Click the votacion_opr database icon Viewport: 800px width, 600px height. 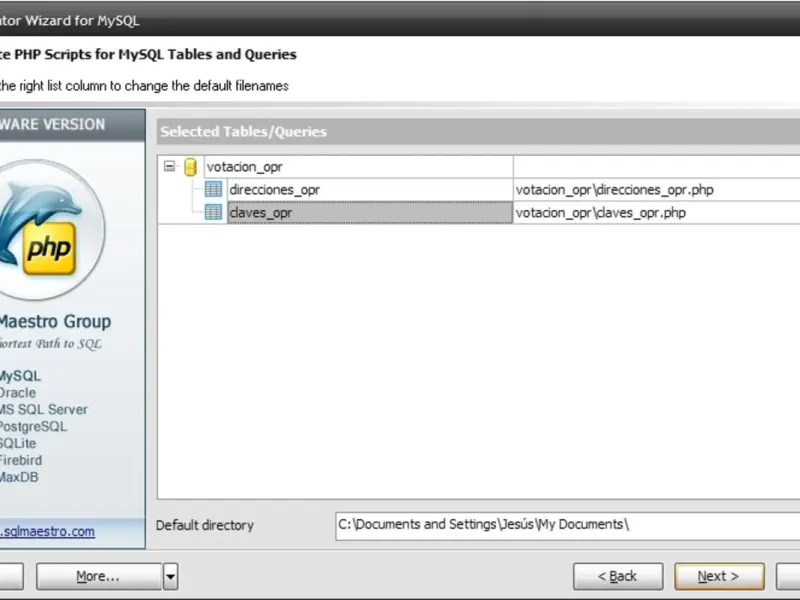coord(190,167)
